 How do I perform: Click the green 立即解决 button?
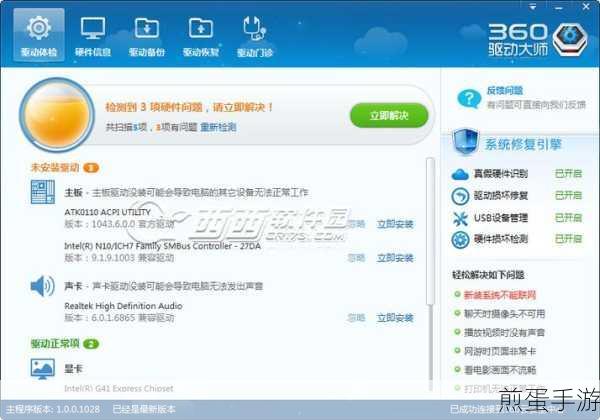click(x=389, y=115)
